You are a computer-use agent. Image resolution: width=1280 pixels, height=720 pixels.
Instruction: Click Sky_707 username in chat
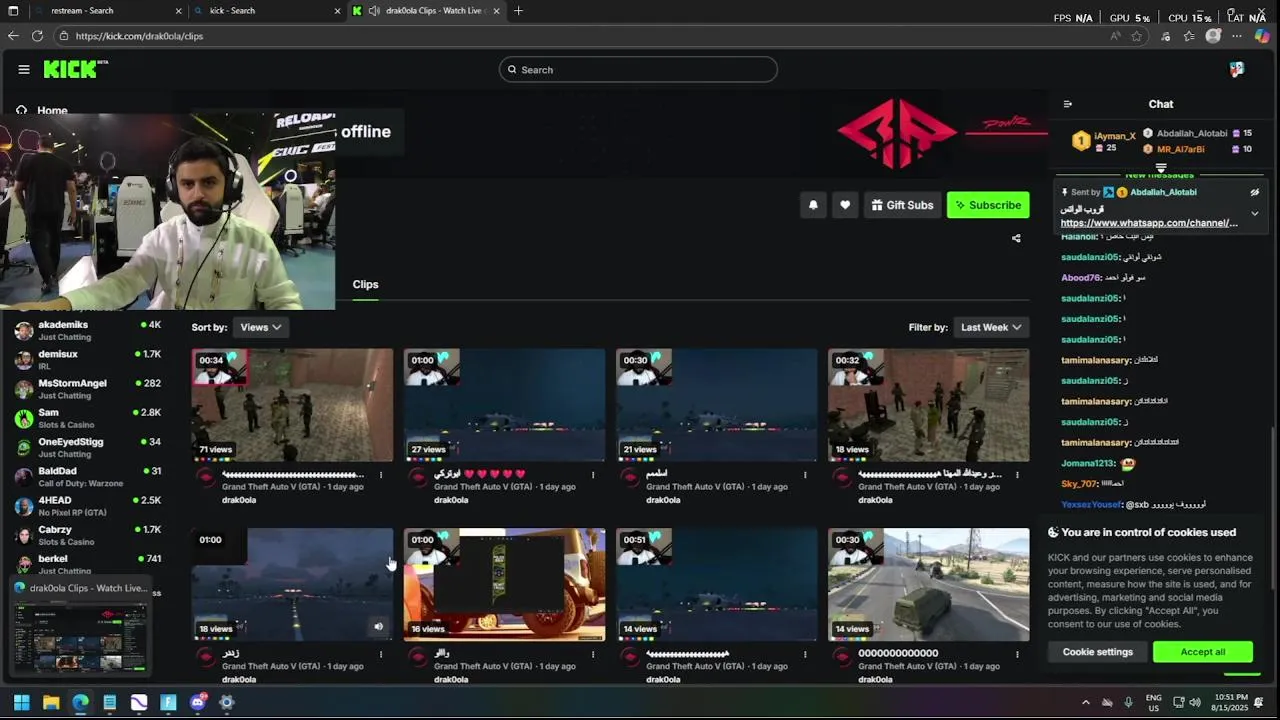pyautogui.click(x=1079, y=484)
